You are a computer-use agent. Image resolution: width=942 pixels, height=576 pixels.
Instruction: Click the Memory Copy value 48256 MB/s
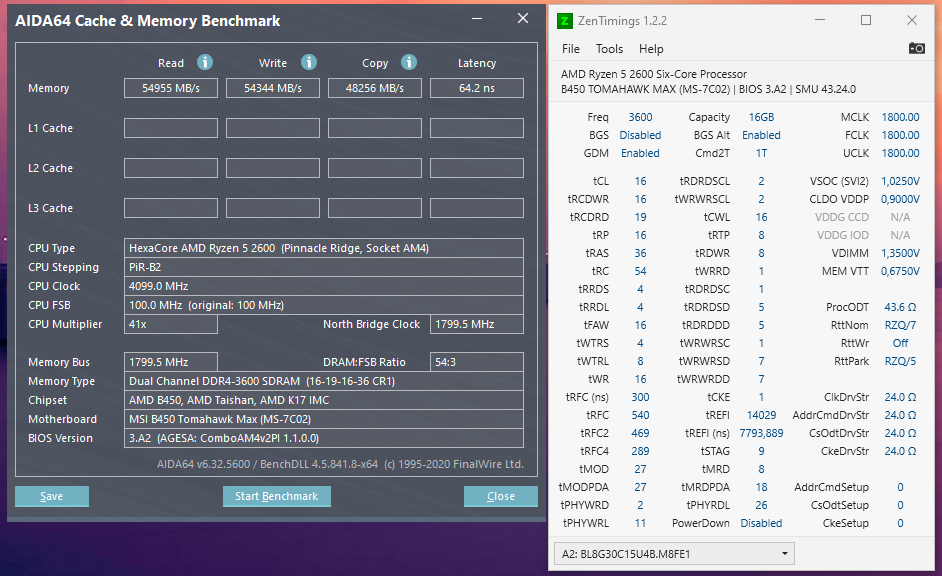pos(375,88)
